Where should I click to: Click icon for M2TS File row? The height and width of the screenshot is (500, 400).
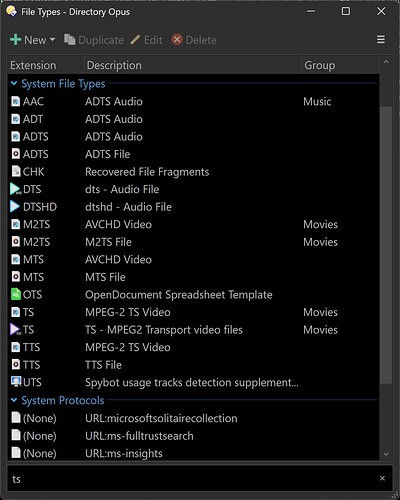16,242
